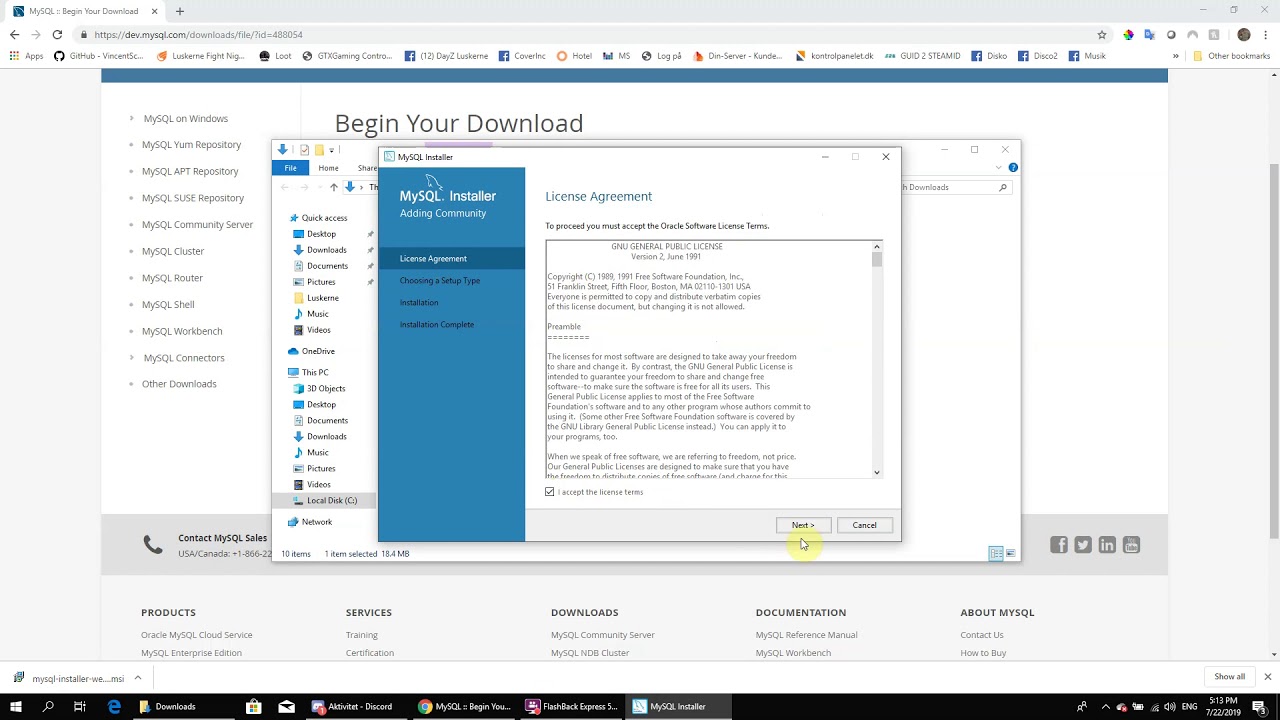Open Microsoft Store from taskbar
This screenshot has width=1280, height=720.
click(x=254, y=706)
